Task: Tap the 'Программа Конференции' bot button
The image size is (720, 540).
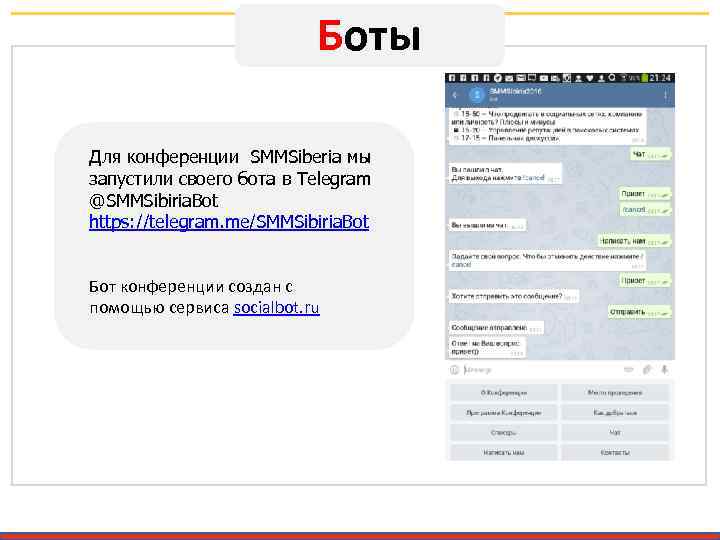Action: (x=504, y=413)
